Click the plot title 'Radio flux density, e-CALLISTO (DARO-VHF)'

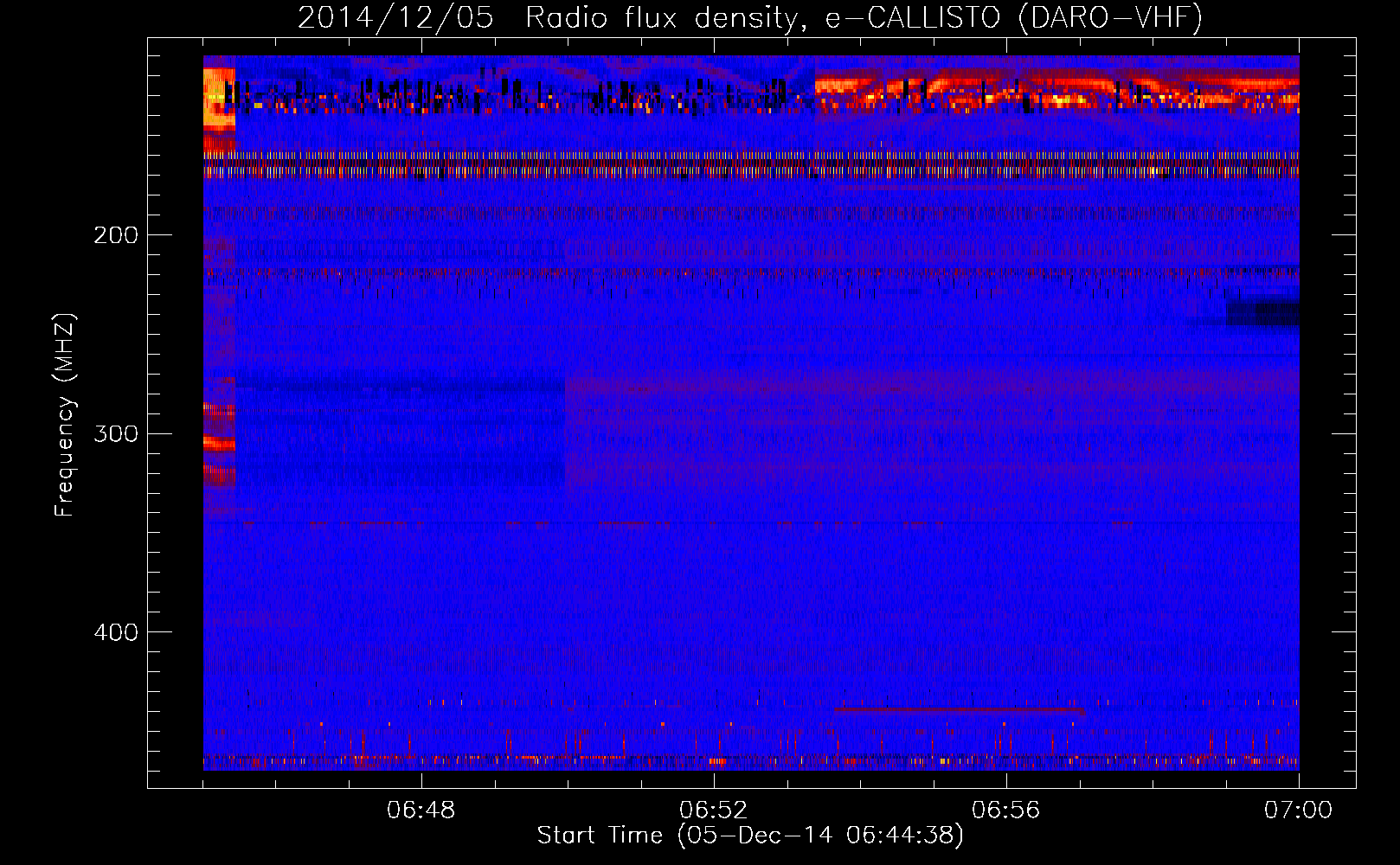coord(864,17)
